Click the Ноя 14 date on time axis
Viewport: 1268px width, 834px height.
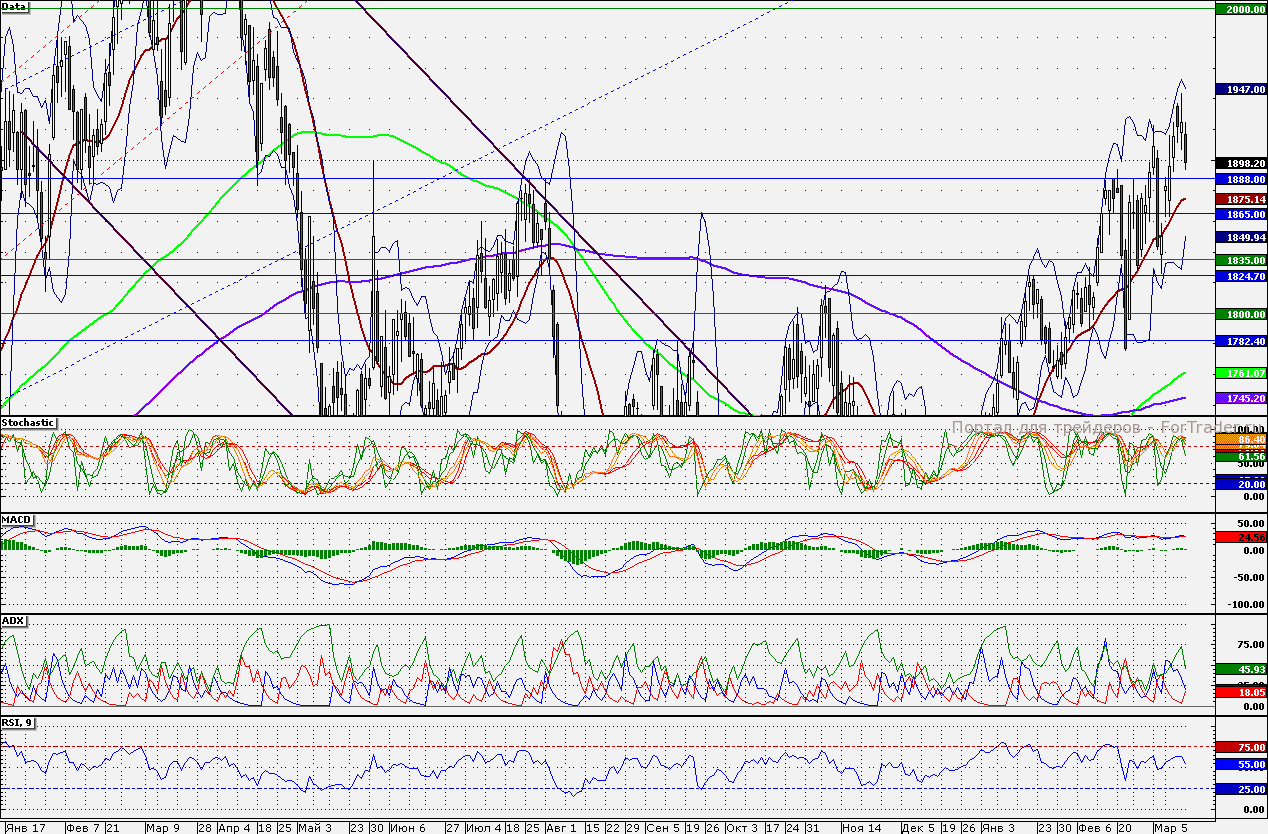point(861,828)
